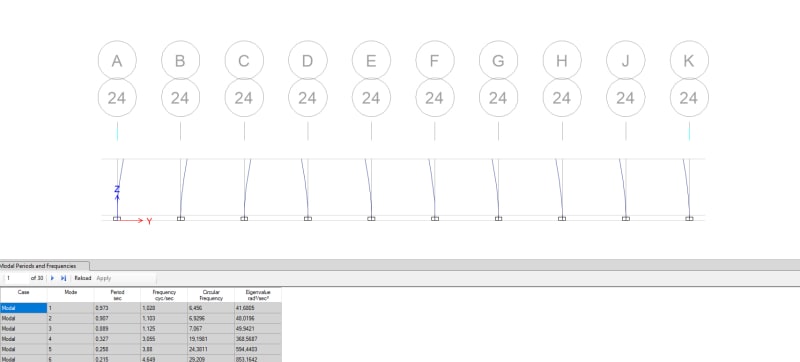This screenshot has width=800, height=362.
Task: Click the Eigenvalue column header
Action: click(258, 295)
